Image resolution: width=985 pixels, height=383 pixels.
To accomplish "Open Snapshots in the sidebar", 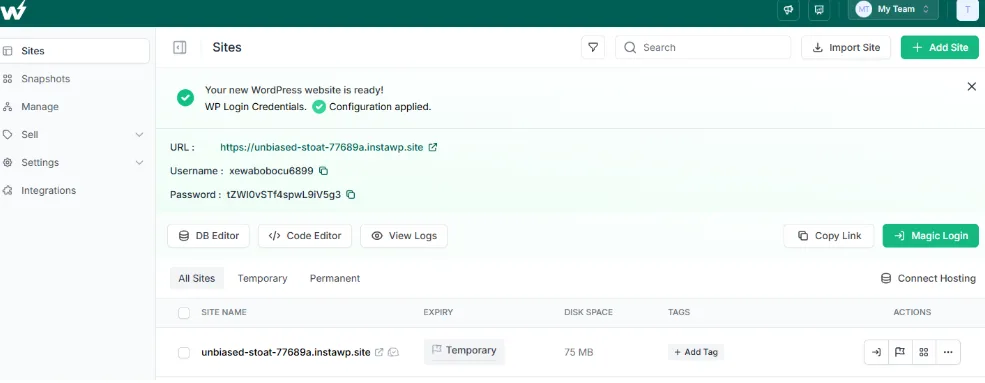I will [x=45, y=79].
